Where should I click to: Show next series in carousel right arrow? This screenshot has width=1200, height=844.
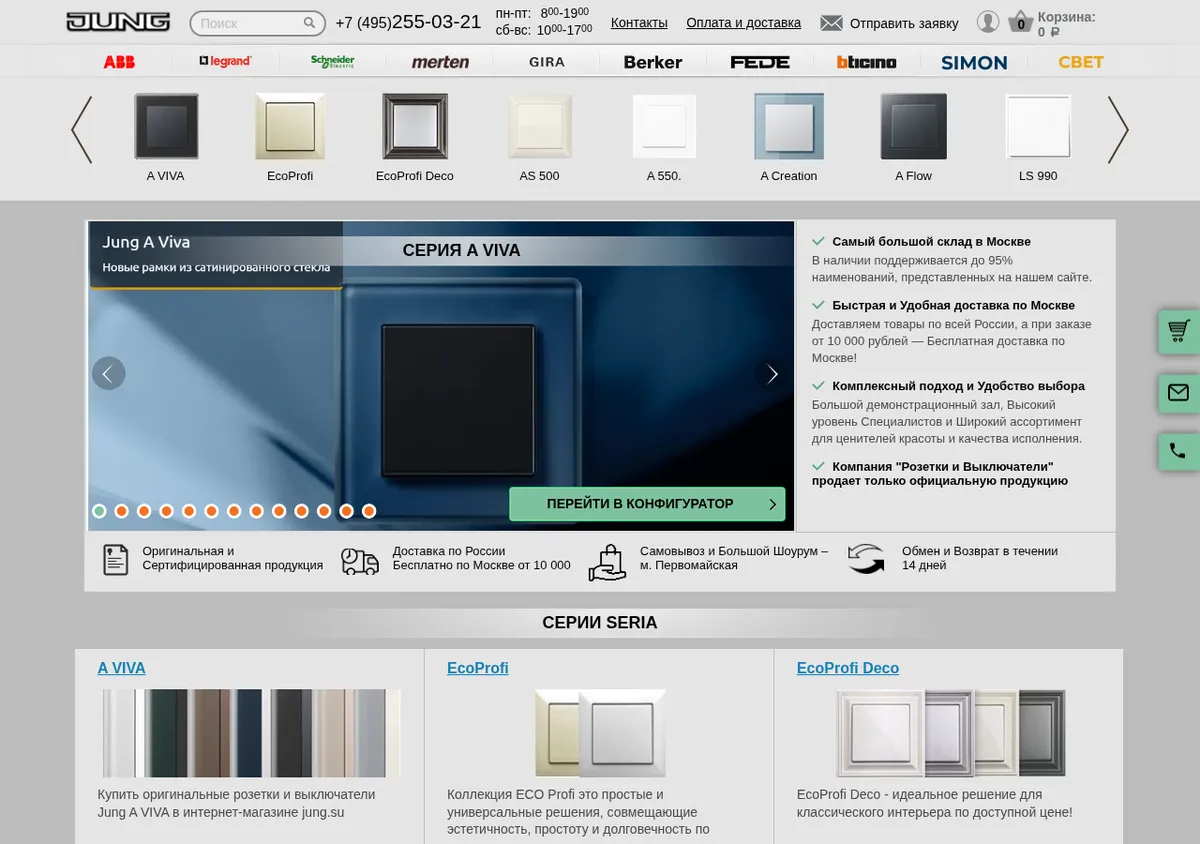pos(1118,130)
